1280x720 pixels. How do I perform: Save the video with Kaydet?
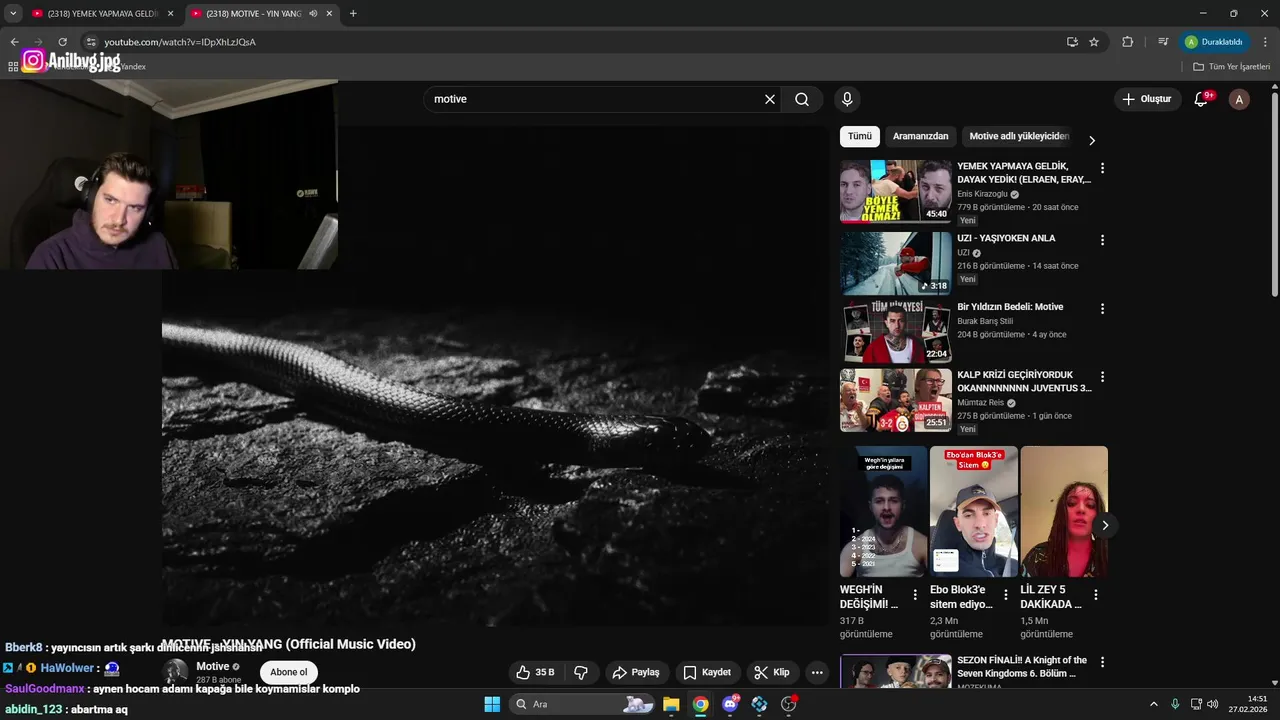point(707,672)
